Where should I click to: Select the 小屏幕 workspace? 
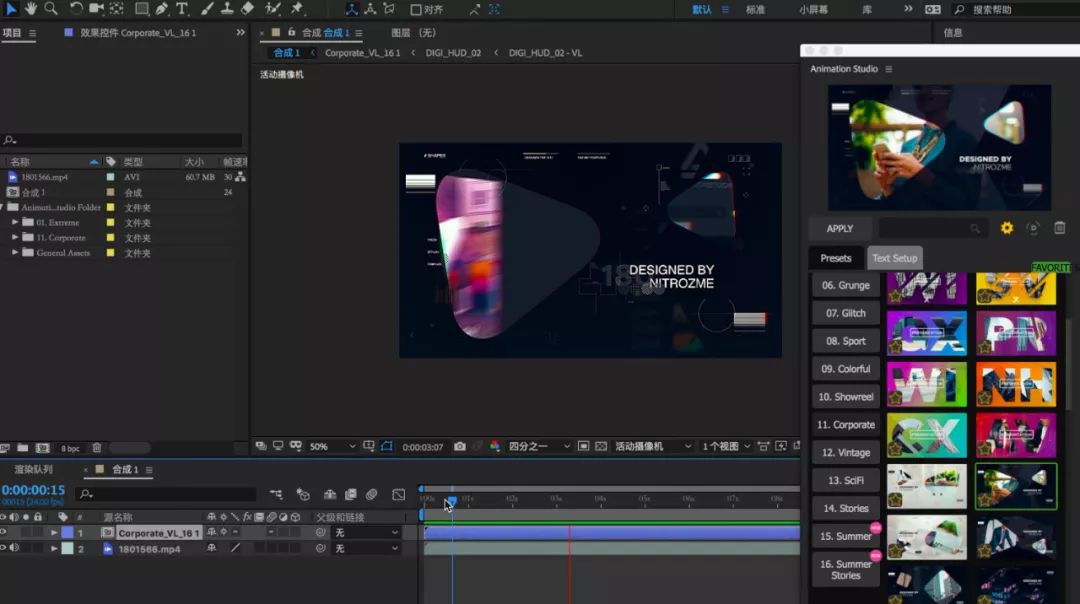click(813, 10)
